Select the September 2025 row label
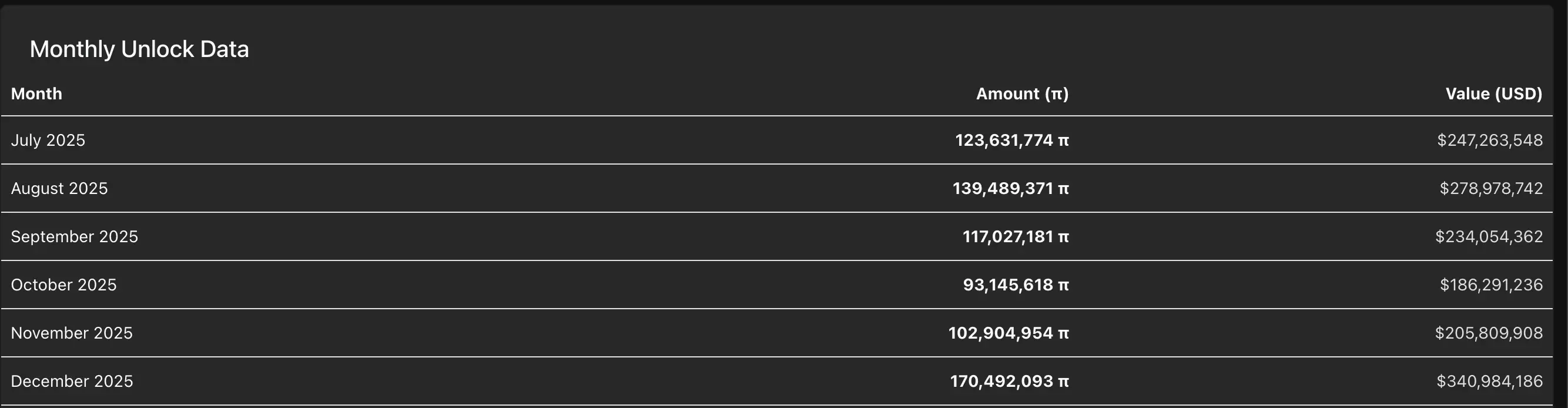Image resolution: width=1568 pixels, height=408 pixels. tap(74, 236)
